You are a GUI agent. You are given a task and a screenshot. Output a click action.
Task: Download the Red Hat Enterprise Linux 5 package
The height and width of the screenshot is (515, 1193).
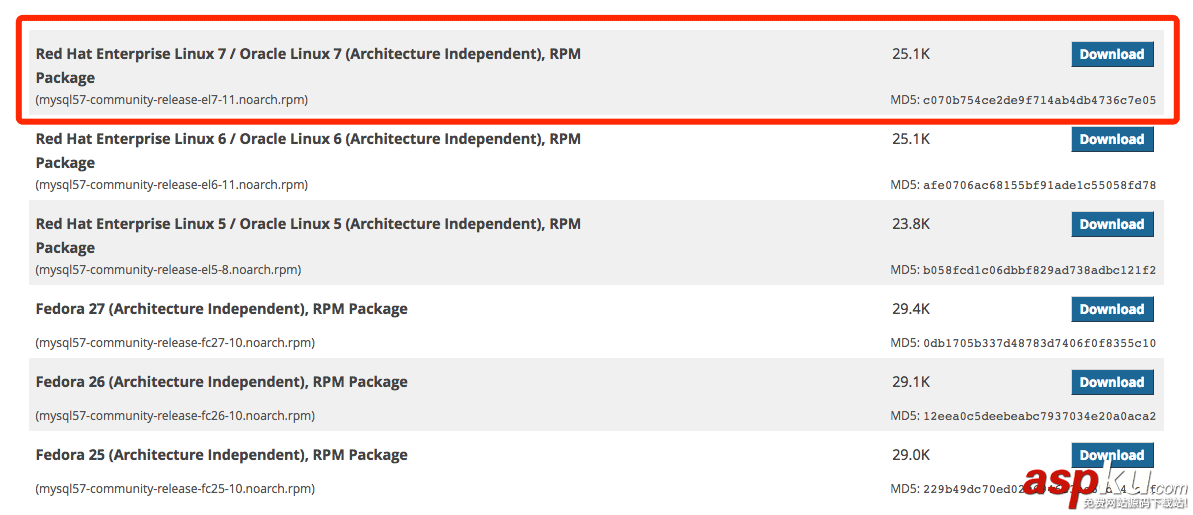1112,224
